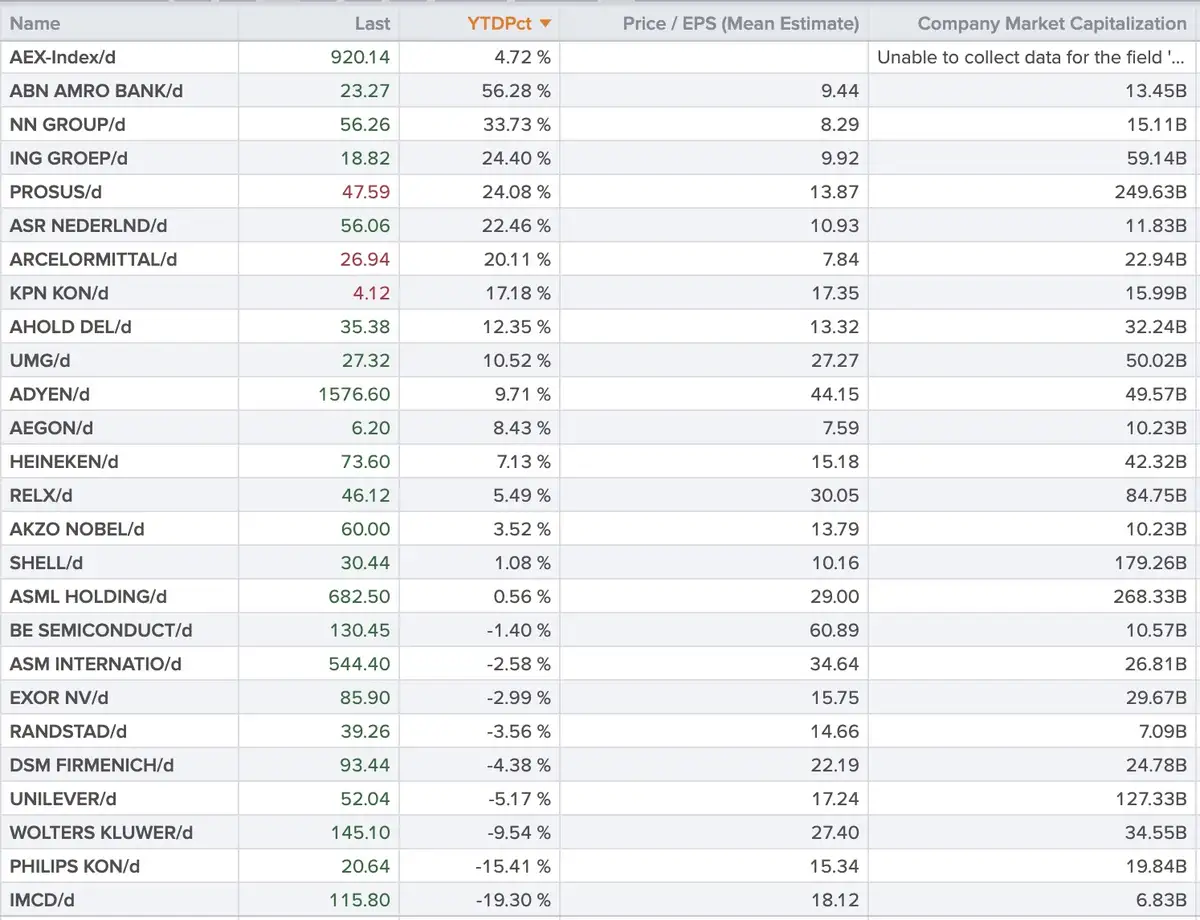The width and height of the screenshot is (1200, 920).
Task: Click AEX-Index YTD value 4.72 %
Action: coord(522,57)
